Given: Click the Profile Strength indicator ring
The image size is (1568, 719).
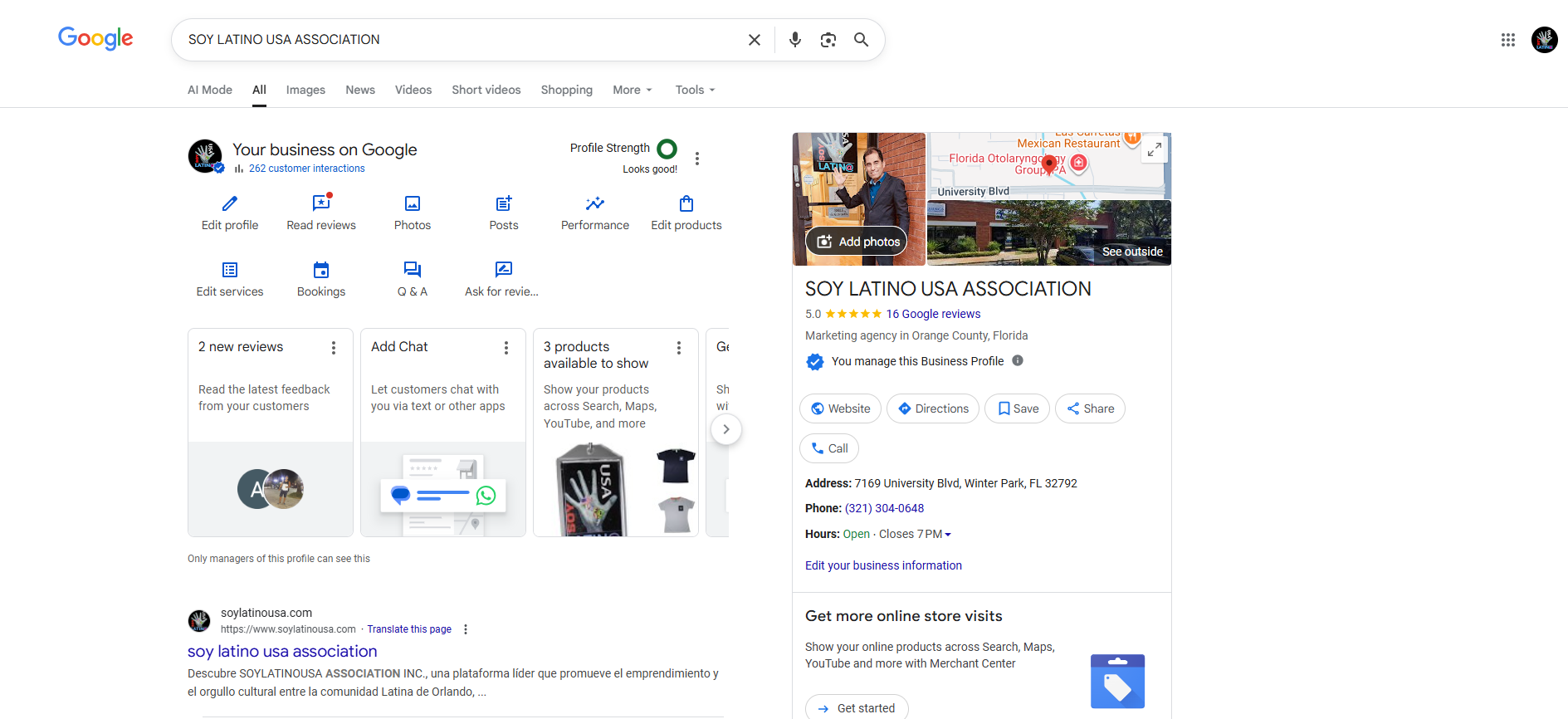Looking at the screenshot, I should tap(667, 149).
